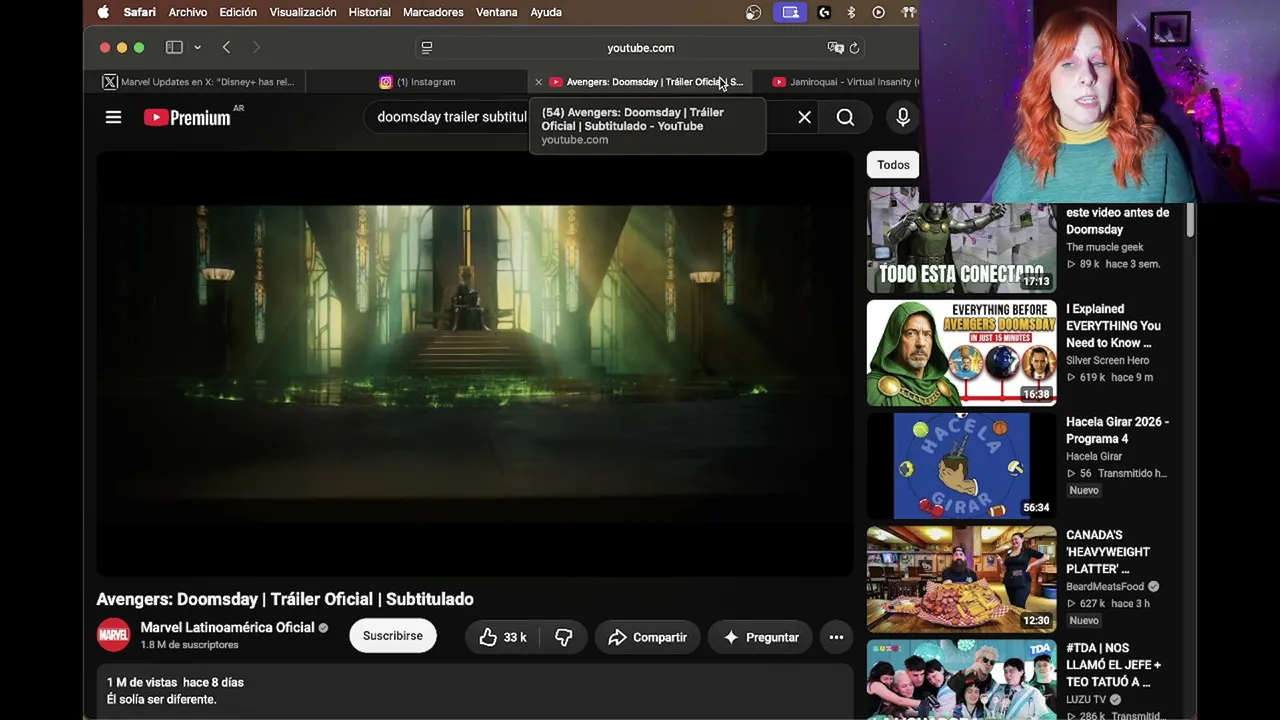Expand the sidebar tab group chevron
1280x720 pixels.
tap(197, 48)
